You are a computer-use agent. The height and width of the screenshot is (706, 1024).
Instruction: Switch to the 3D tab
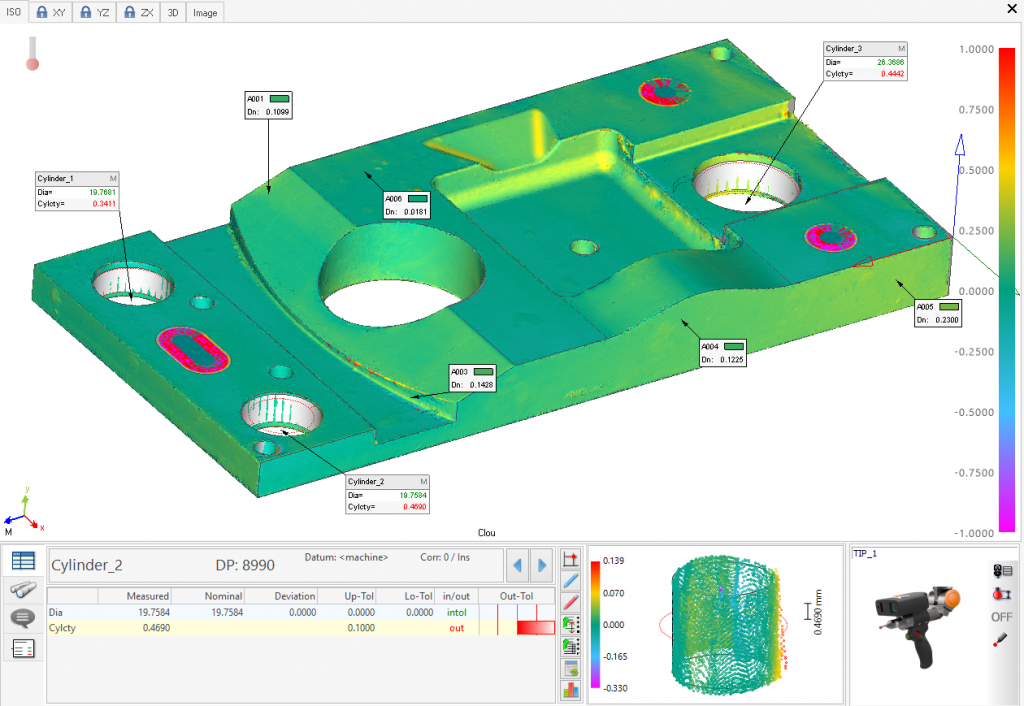point(172,12)
